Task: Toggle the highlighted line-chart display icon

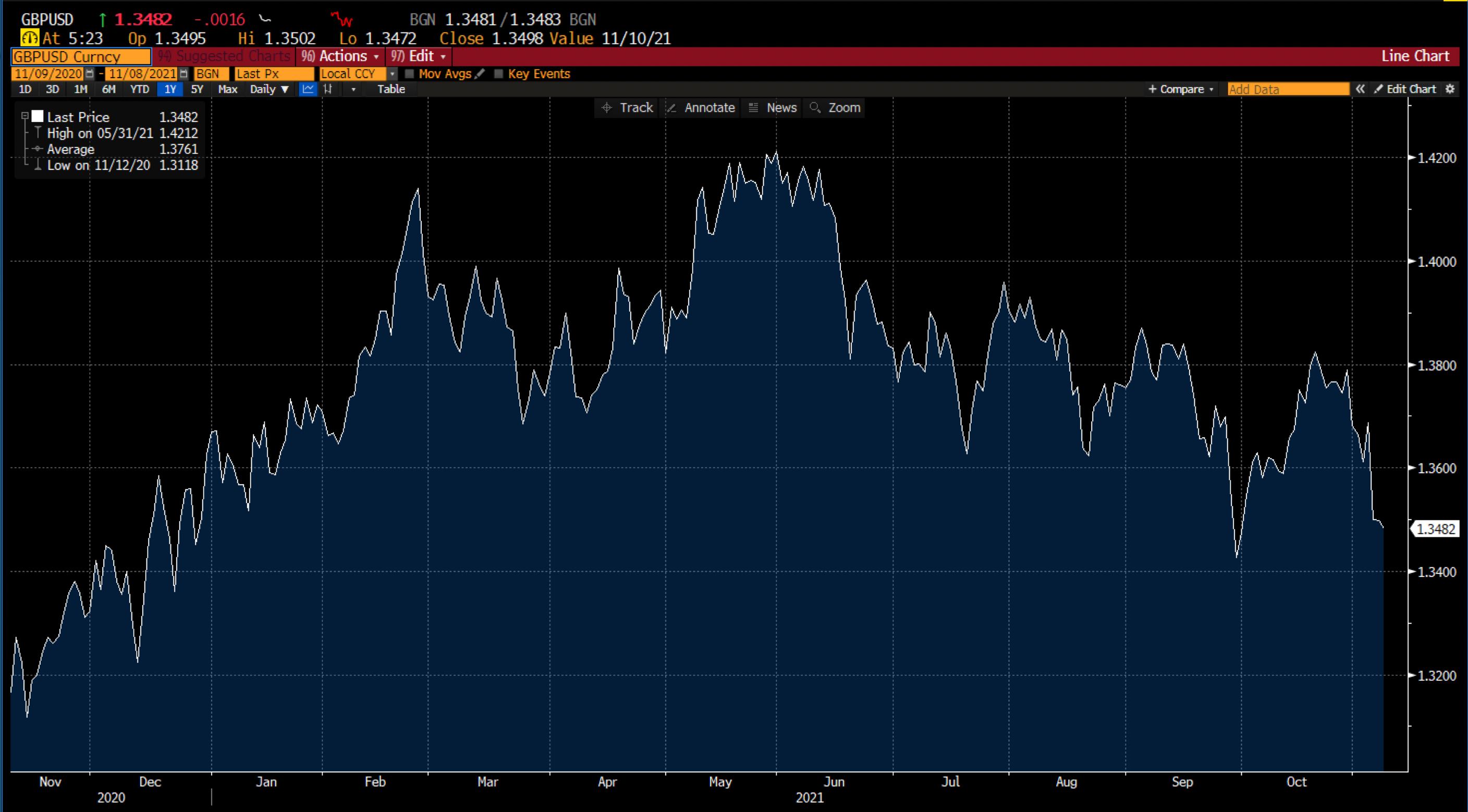Action: [x=307, y=90]
